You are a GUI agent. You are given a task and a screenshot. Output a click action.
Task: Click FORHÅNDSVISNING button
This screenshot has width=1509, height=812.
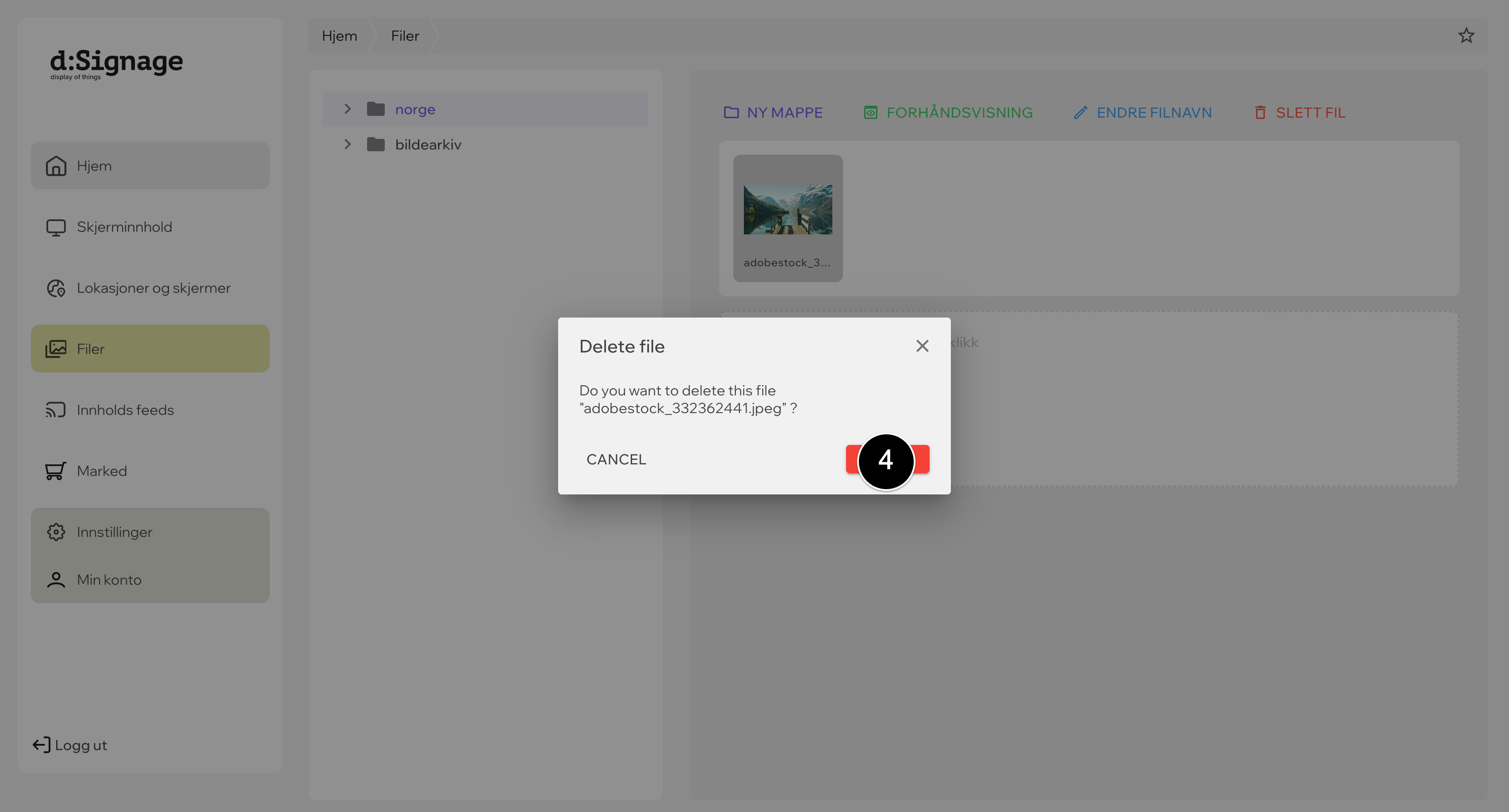948,112
